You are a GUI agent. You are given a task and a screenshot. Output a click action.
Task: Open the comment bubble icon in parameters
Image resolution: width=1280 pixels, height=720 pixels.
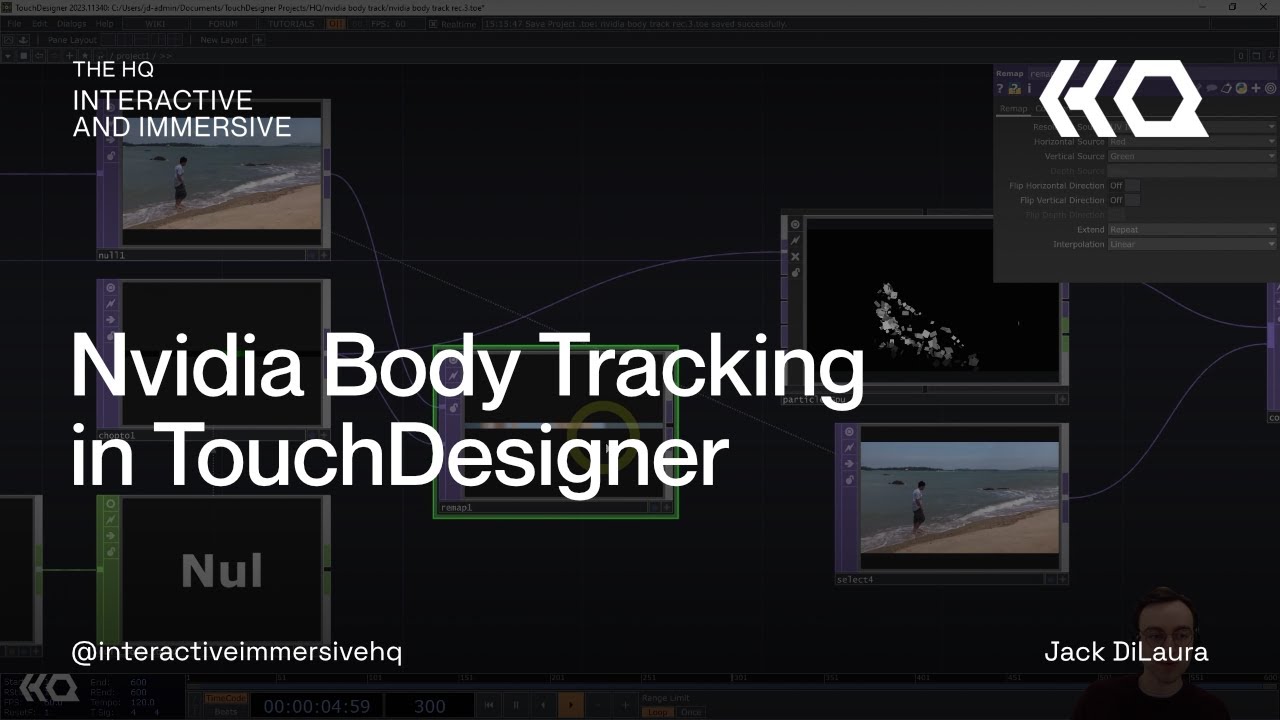point(1211,89)
